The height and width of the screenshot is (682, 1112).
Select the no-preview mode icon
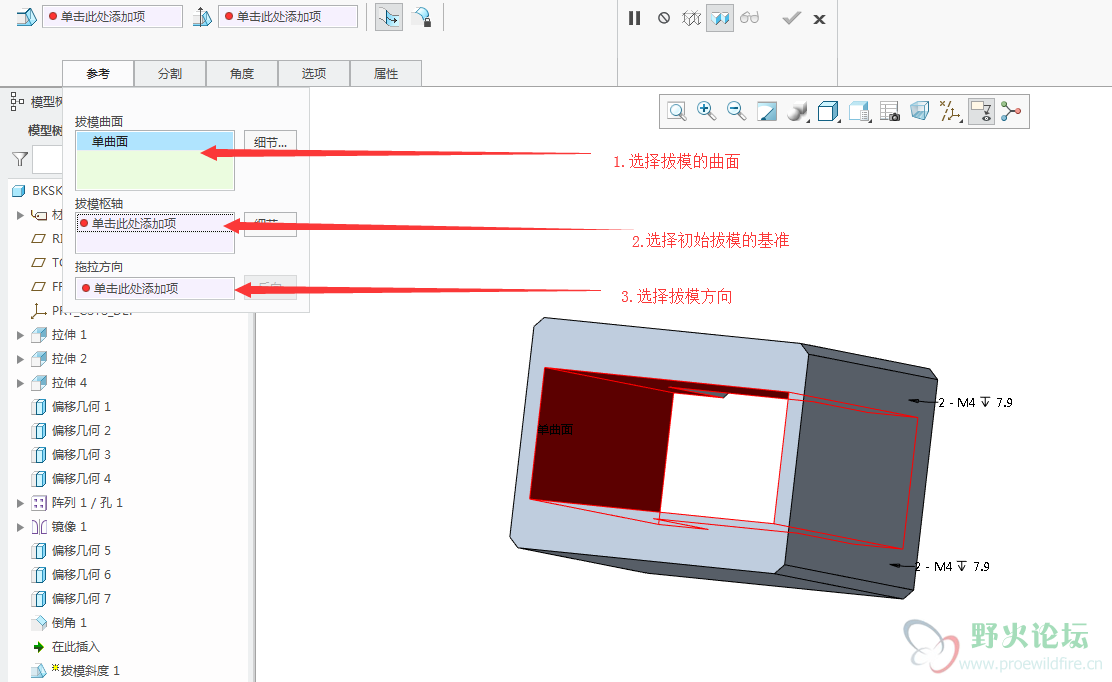coord(664,18)
